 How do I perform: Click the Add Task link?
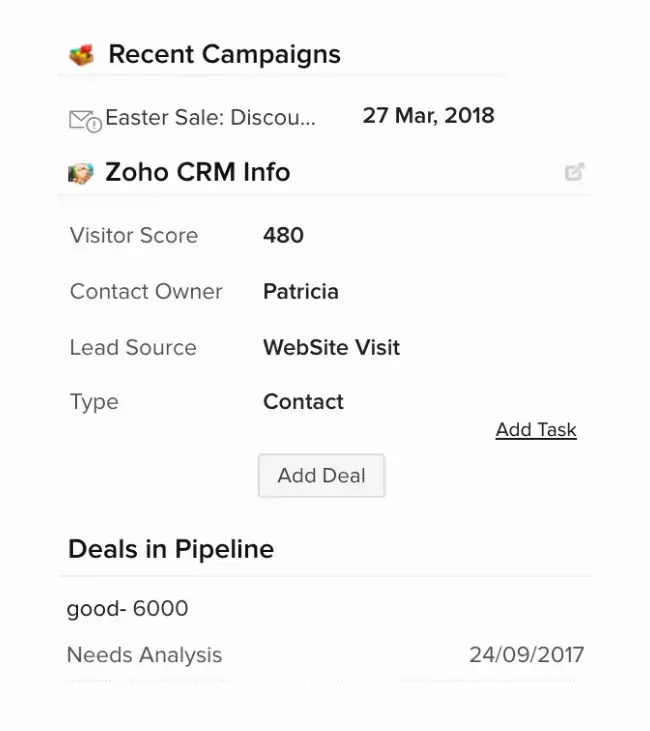(536, 430)
